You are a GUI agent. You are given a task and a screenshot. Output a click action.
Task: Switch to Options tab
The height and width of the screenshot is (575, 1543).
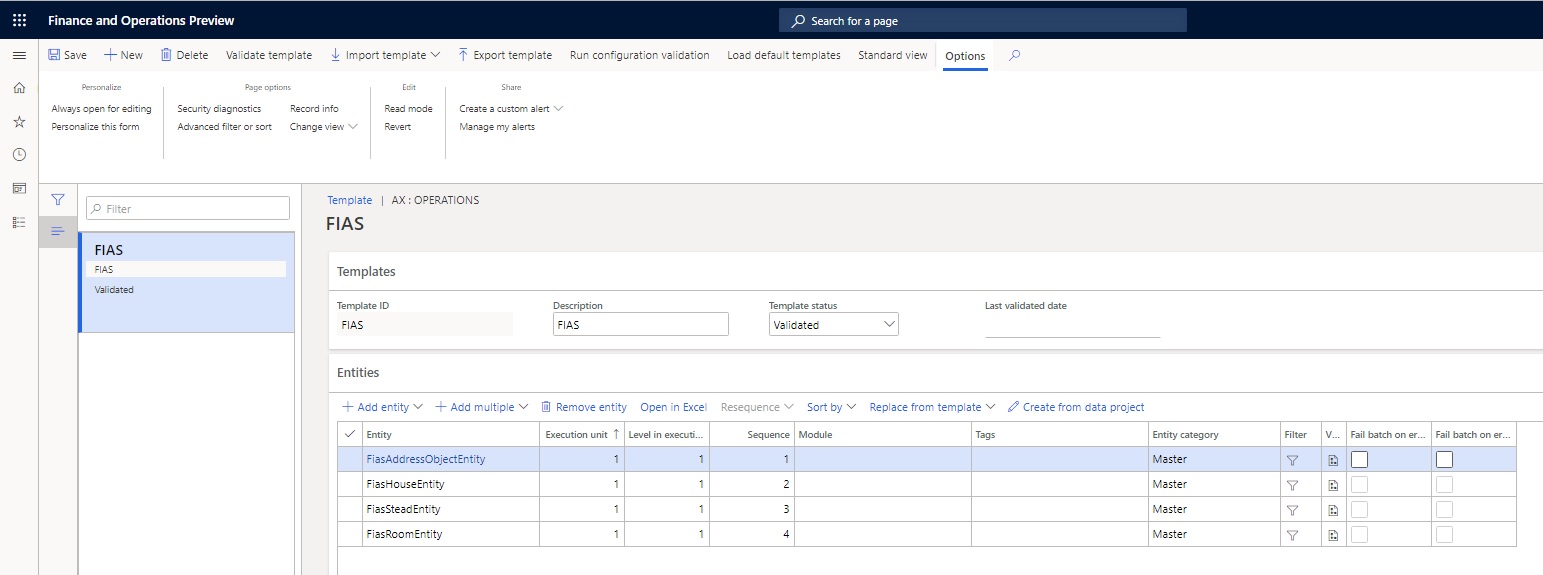point(965,56)
